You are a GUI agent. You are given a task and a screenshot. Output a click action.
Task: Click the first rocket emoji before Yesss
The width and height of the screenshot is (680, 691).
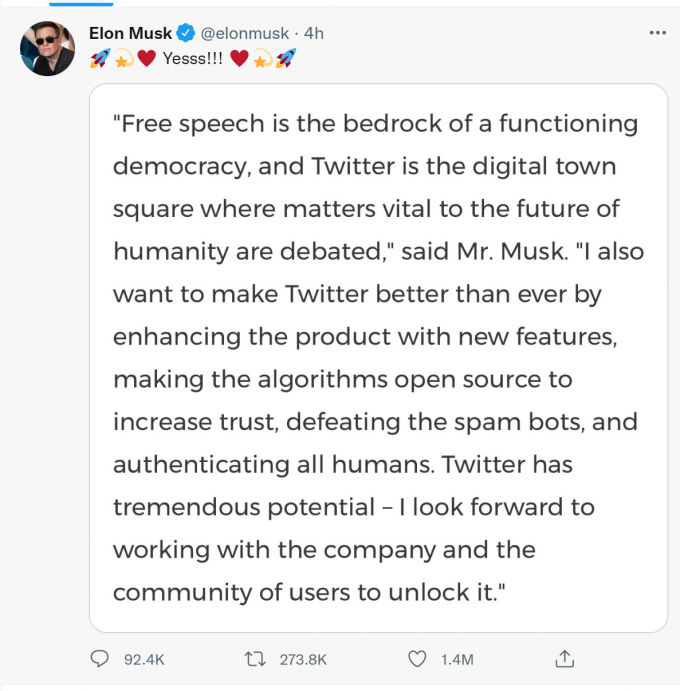pyautogui.click(x=99, y=59)
